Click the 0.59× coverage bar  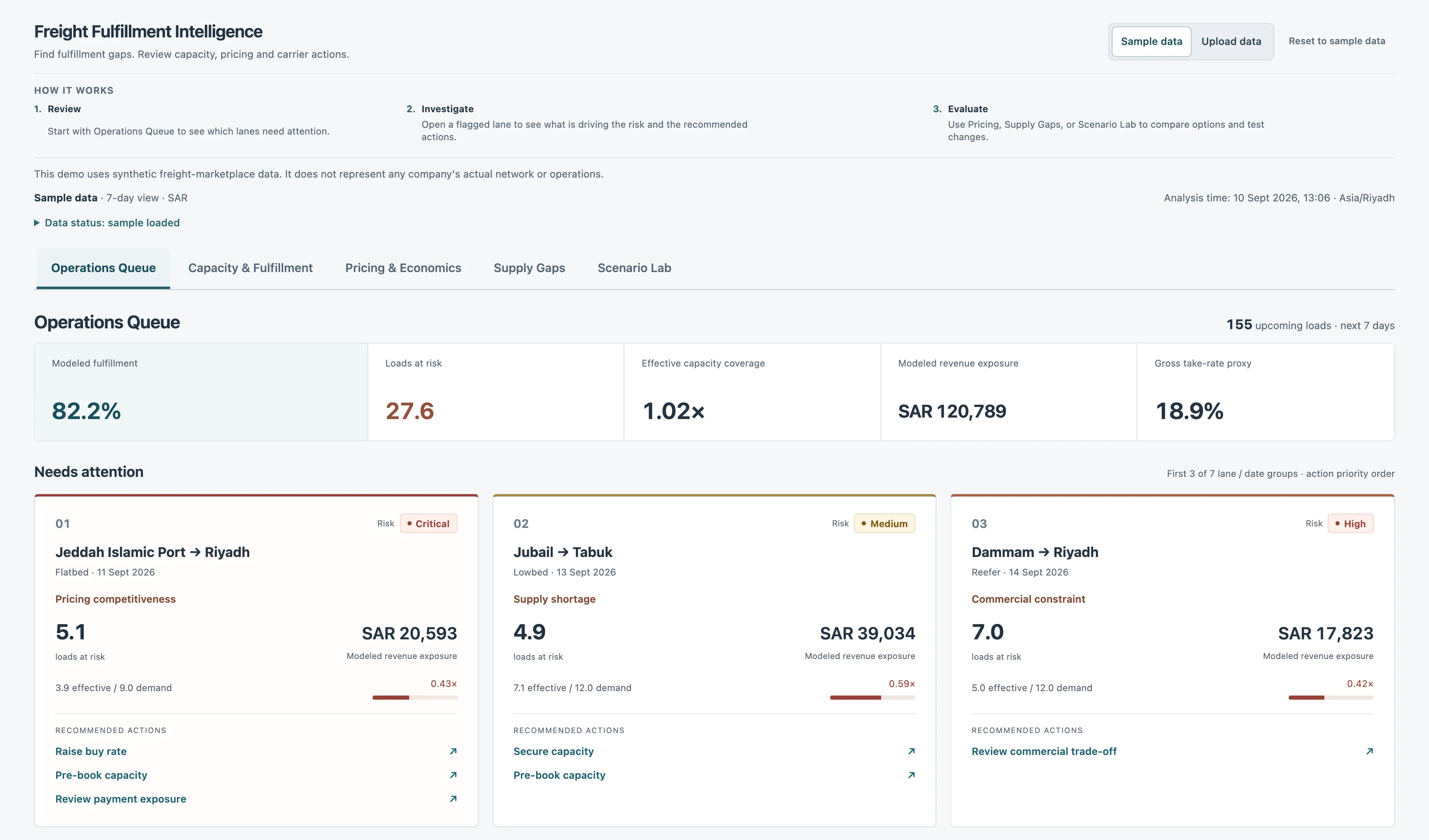[872, 697]
